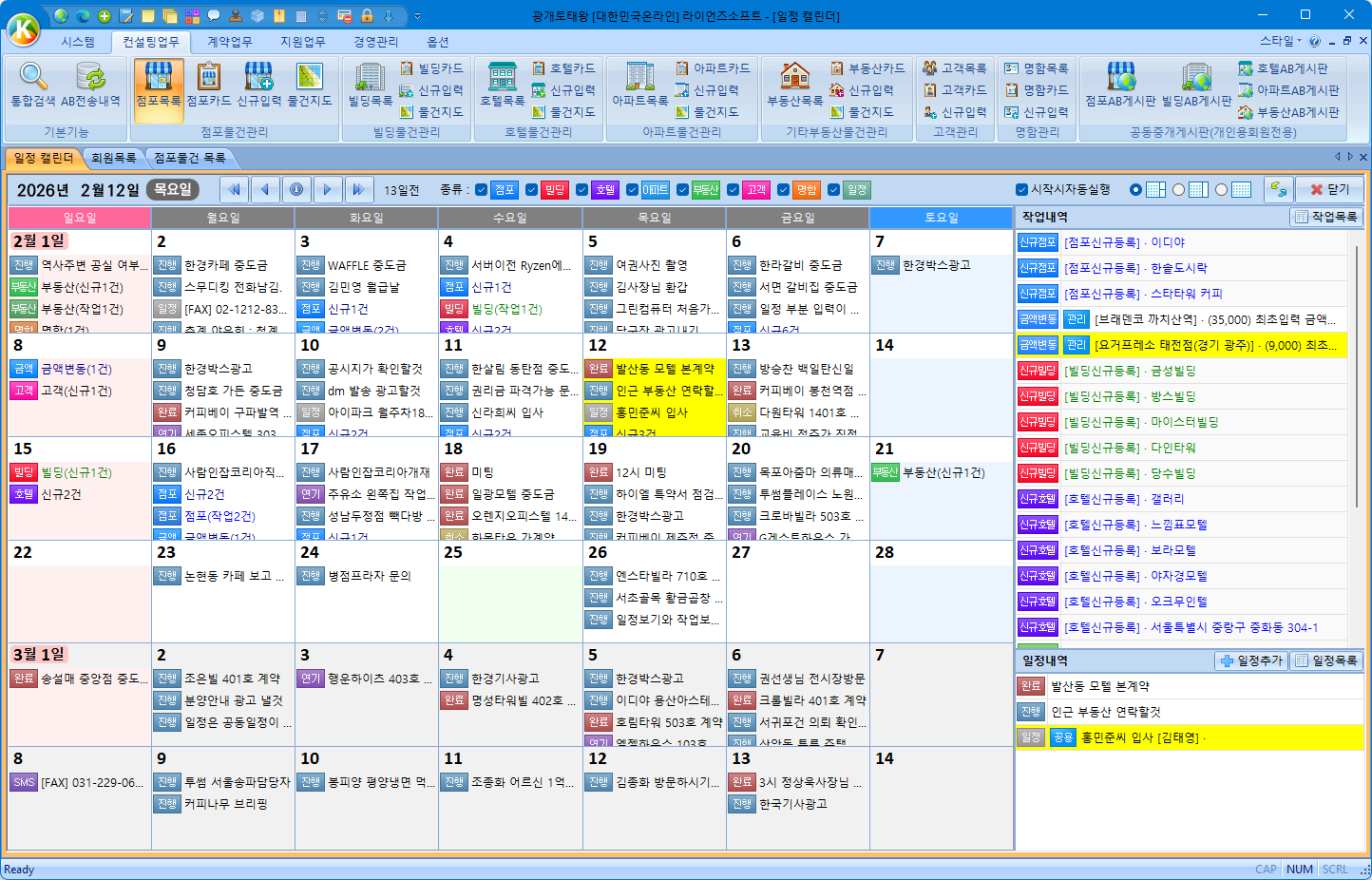Go to next month with the forward arrow

pos(327,189)
